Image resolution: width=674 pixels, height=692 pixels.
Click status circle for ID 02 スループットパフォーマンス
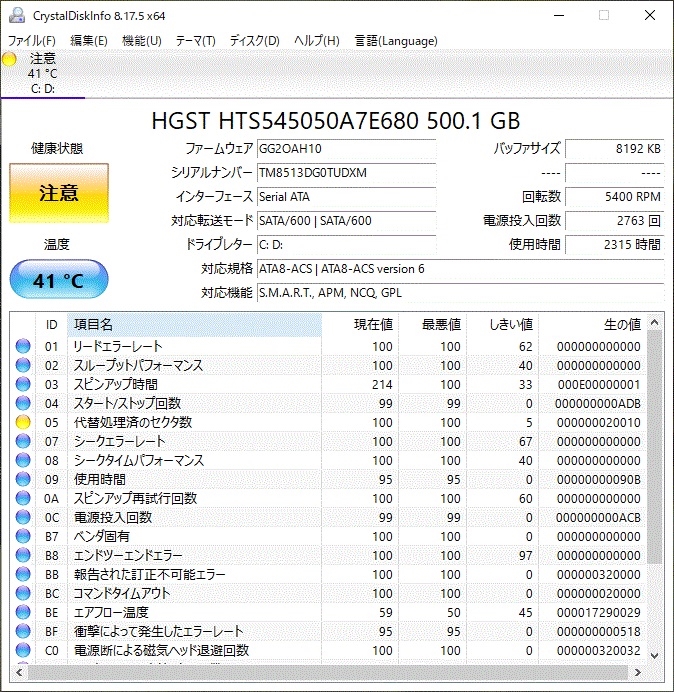23,365
